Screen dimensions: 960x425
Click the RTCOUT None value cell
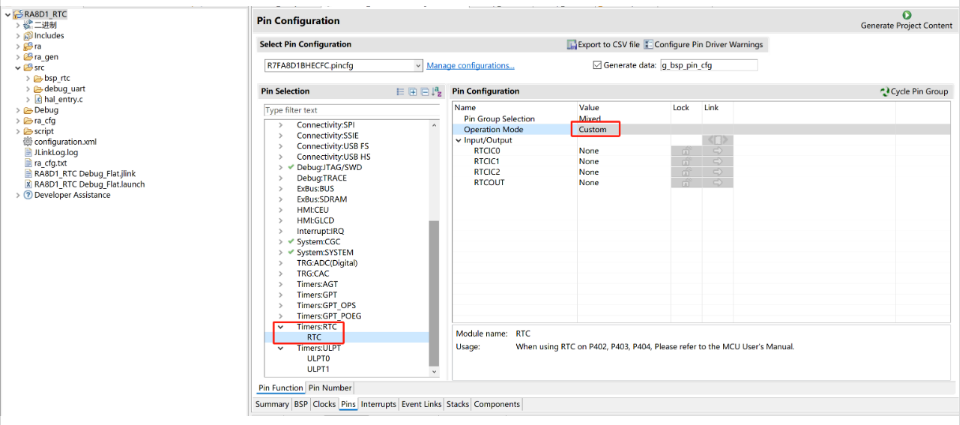point(623,182)
